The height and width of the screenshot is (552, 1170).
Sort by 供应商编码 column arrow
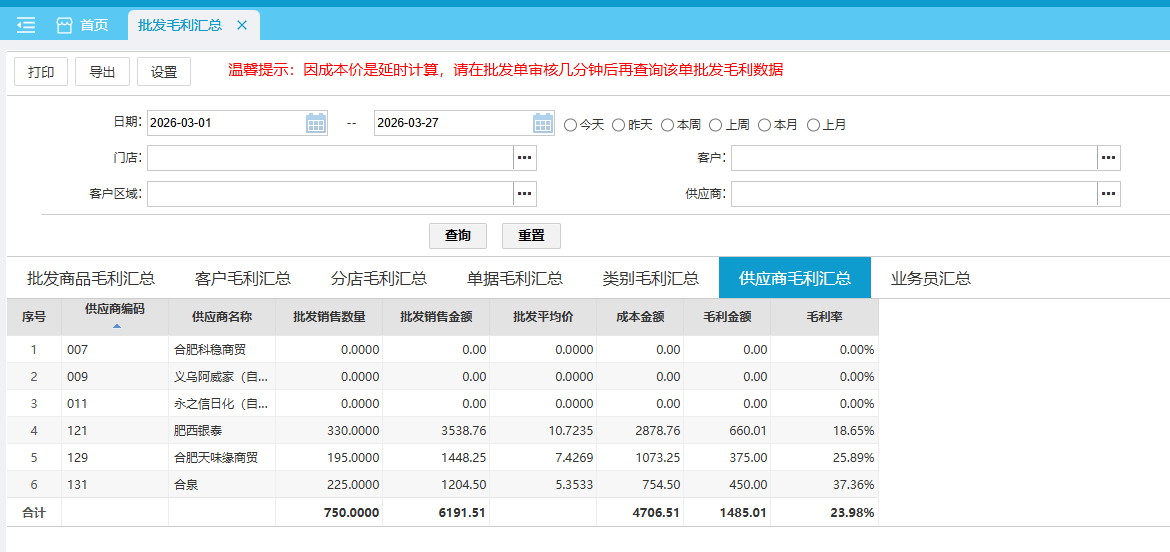click(x=116, y=326)
